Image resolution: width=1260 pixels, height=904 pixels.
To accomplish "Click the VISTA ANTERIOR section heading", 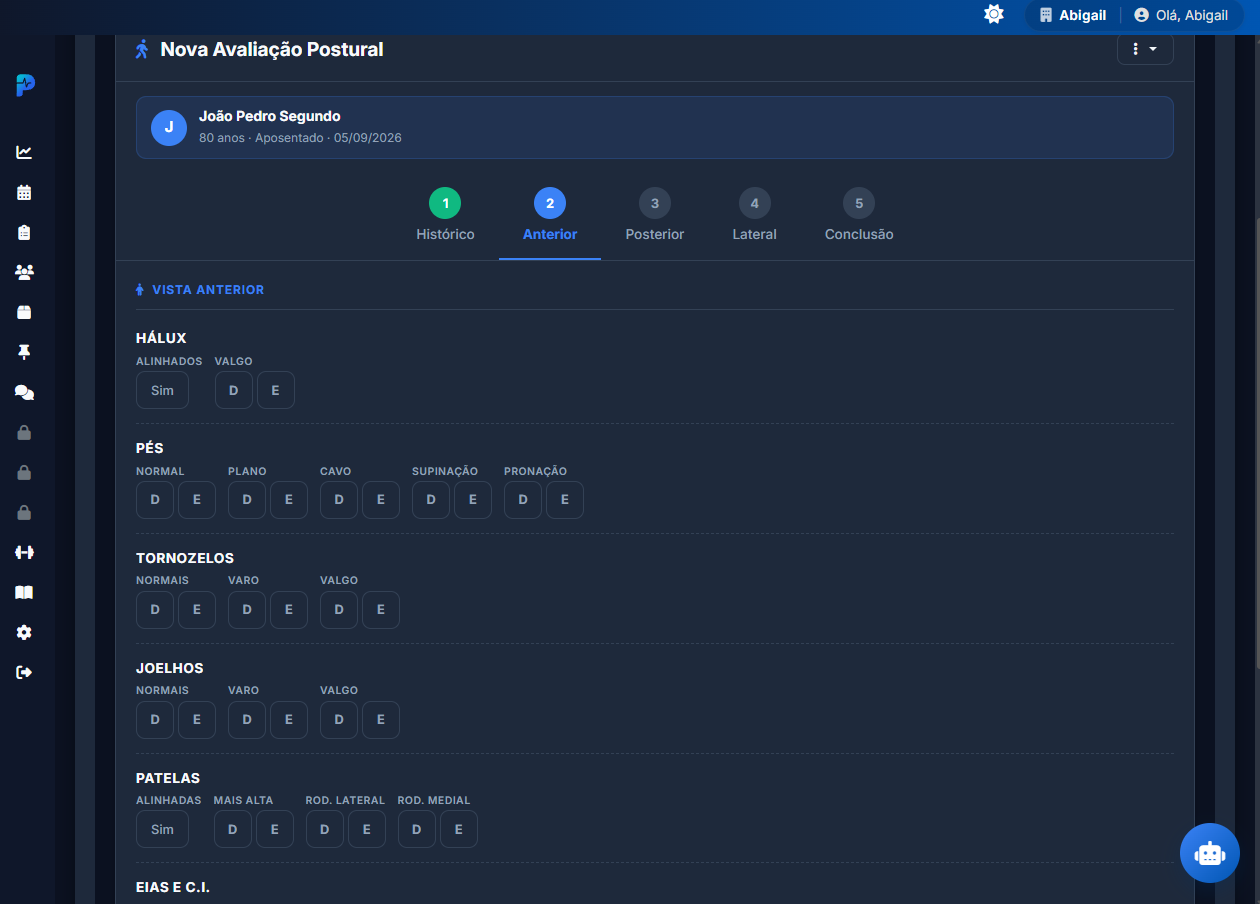I will pos(200,290).
